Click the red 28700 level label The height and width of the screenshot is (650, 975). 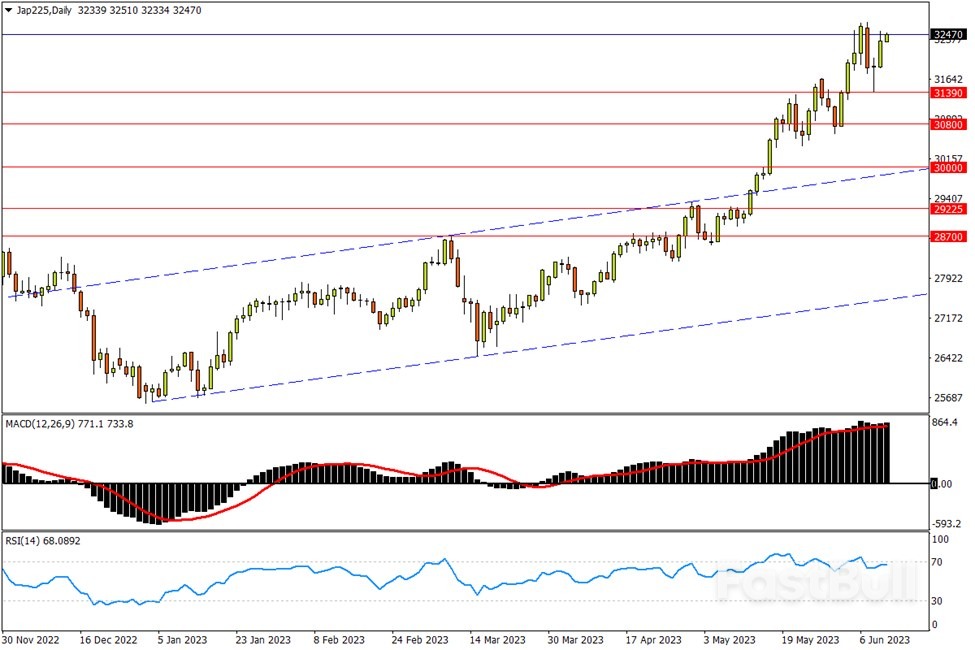tap(948, 237)
